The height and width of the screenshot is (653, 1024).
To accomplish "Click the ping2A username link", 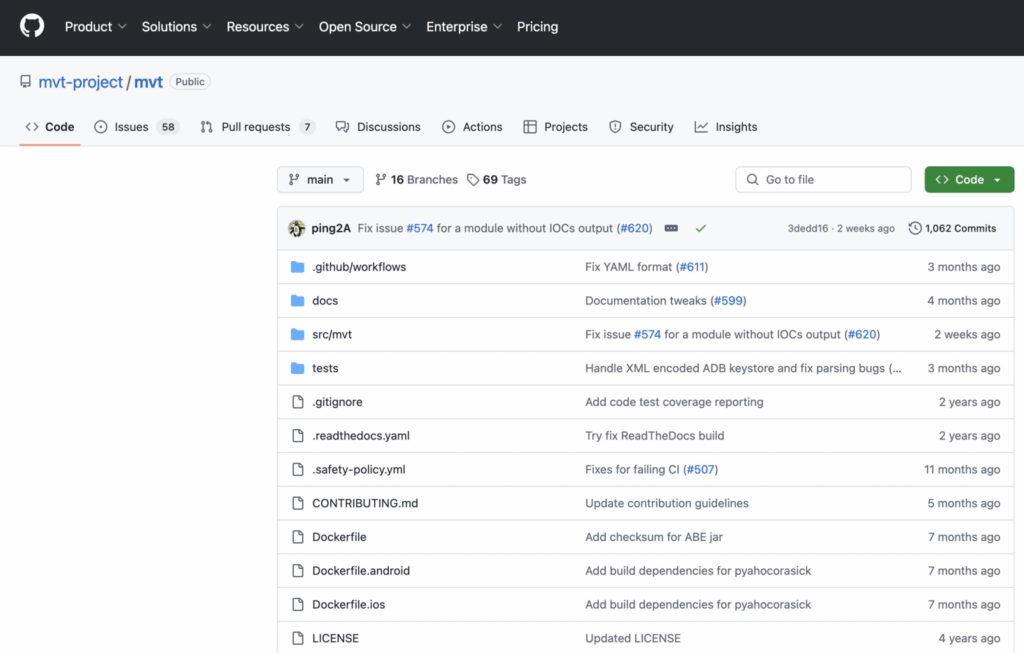I will pyautogui.click(x=330, y=228).
